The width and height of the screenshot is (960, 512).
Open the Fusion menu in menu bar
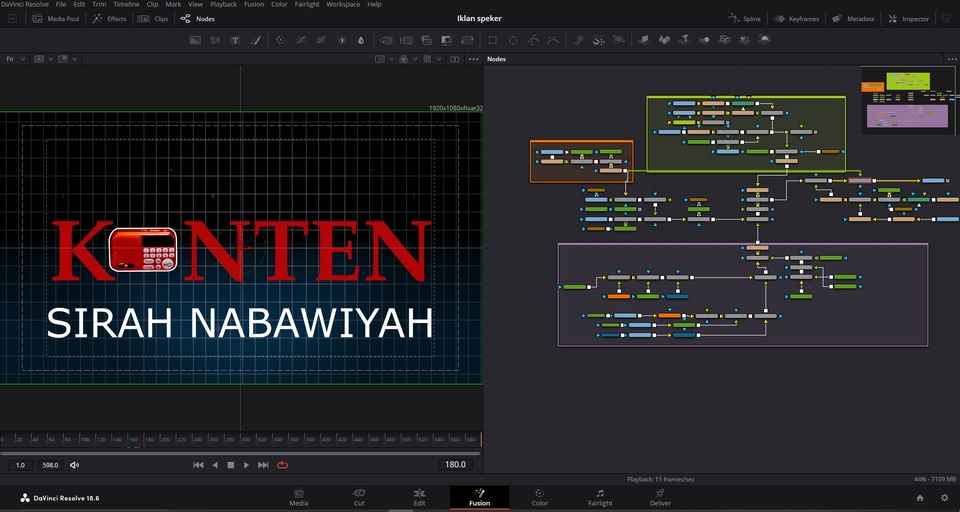pos(254,4)
